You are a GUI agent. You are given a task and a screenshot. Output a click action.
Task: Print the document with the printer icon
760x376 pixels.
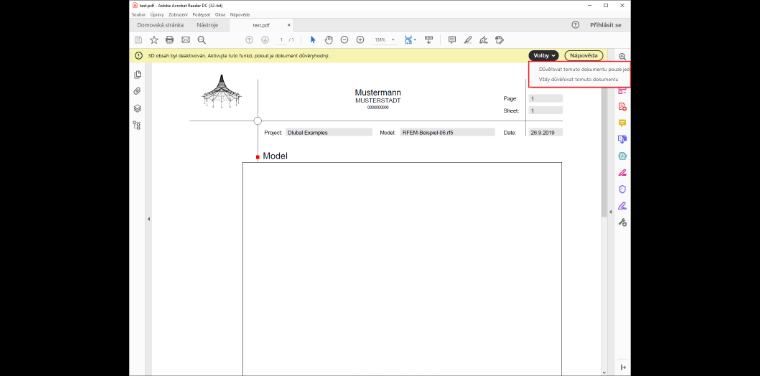(170, 40)
